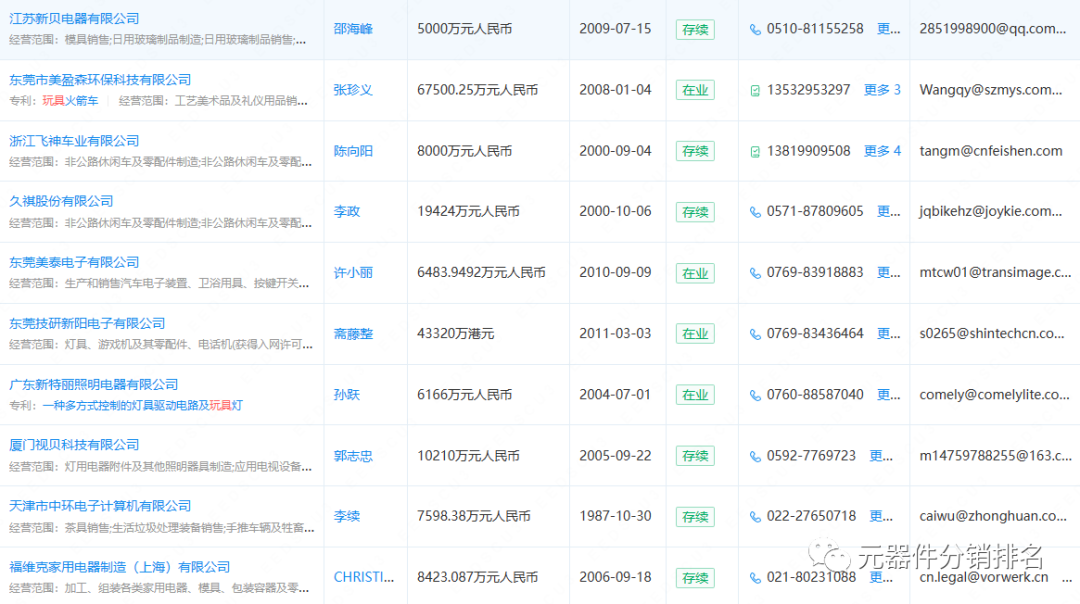Open patent 一种多方式控制的灯具驱动电路及玩具灯
Viewport: 1080px width, 604px height.
click(143, 405)
